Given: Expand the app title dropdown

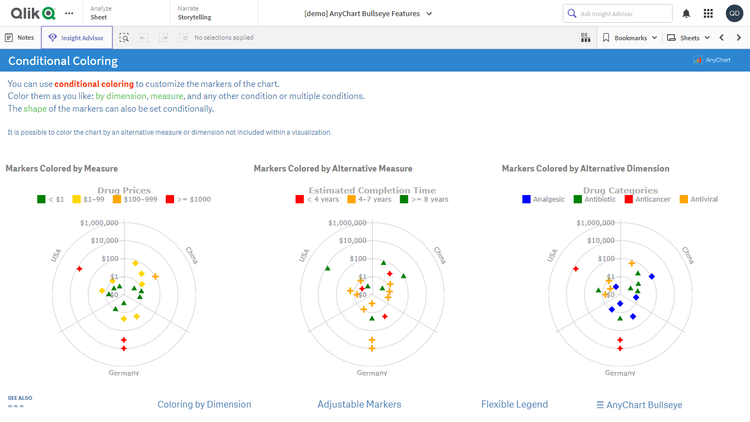Looking at the screenshot, I should point(429,13).
